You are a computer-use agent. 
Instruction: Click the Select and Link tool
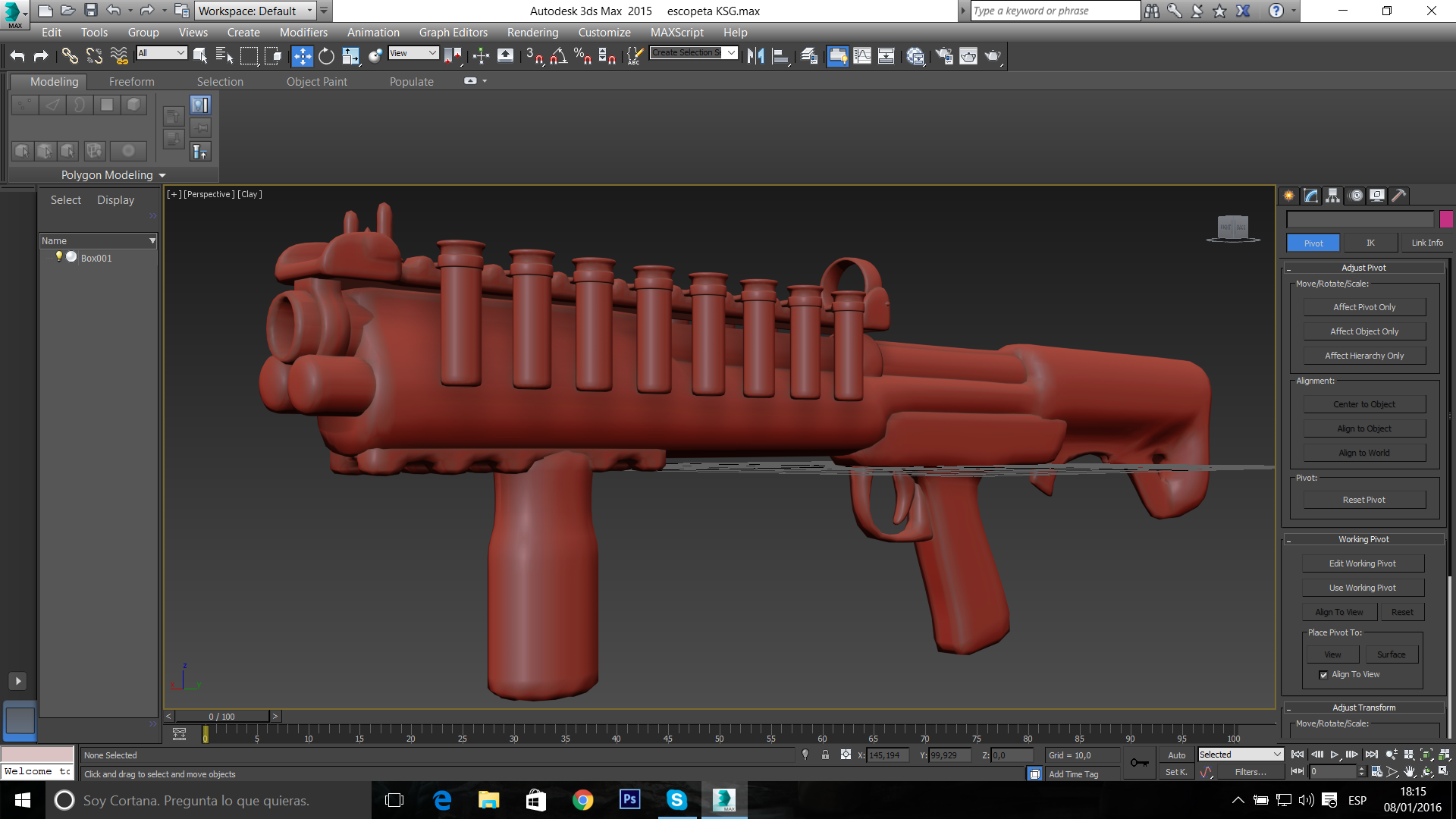coord(70,56)
